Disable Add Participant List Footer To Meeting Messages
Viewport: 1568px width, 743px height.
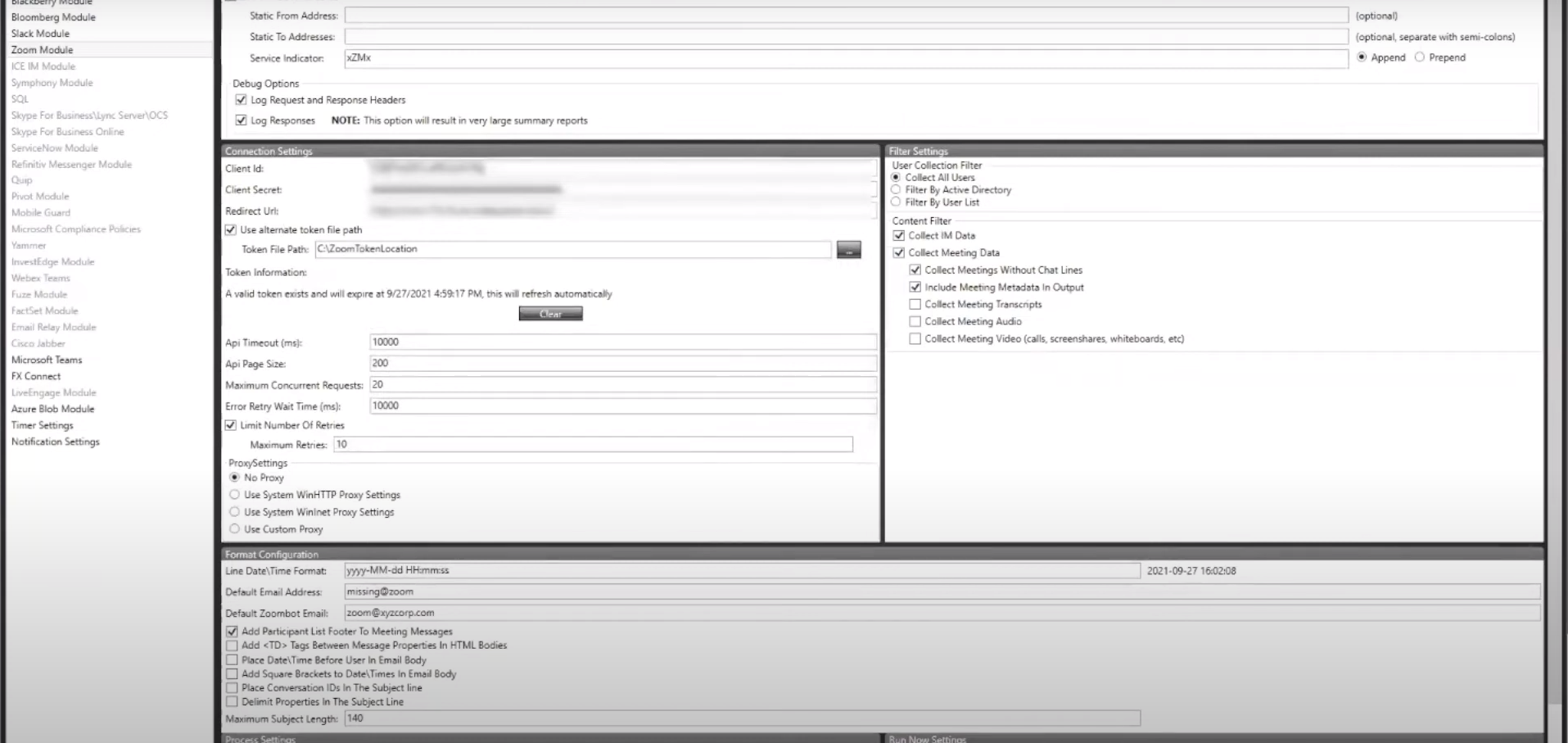pyautogui.click(x=231, y=631)
